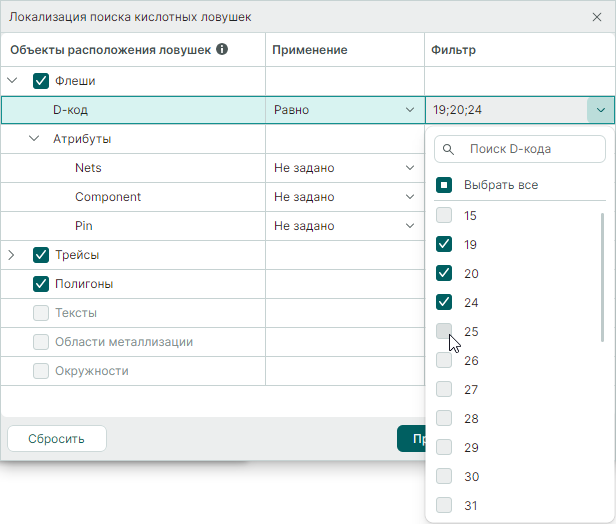
Task: Close the localization dialog window
Action: pos(598,17)
